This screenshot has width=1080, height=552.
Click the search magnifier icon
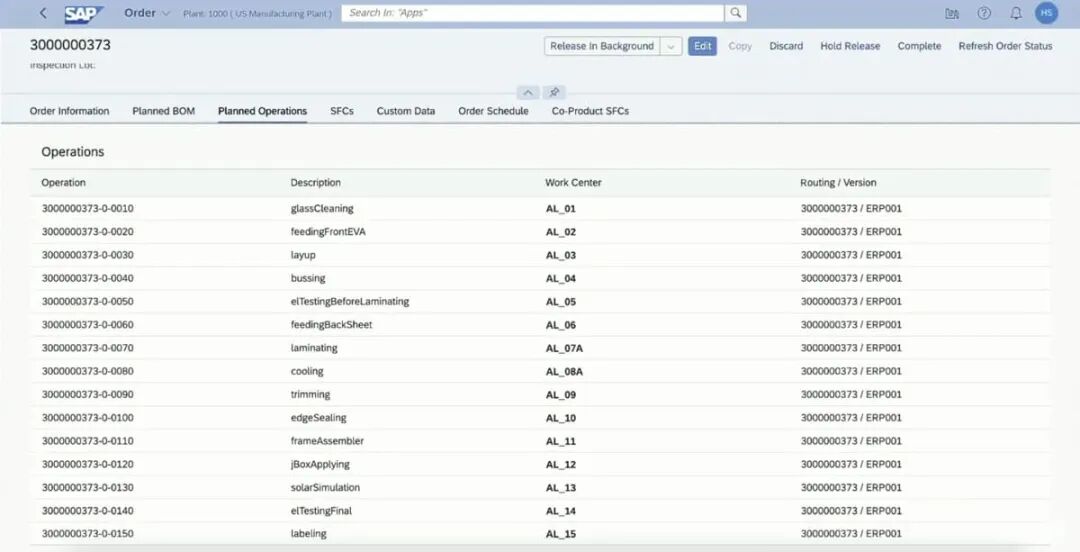736,13
